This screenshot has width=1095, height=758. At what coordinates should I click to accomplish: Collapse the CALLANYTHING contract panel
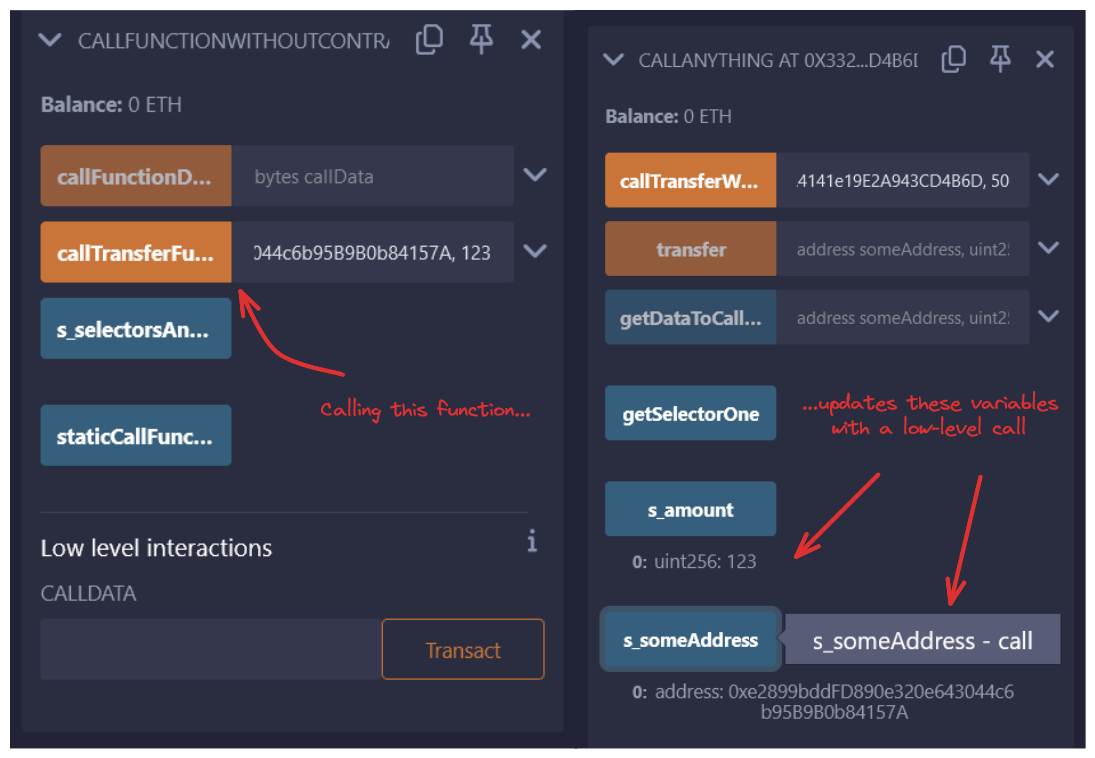click(x=613, y=60)
